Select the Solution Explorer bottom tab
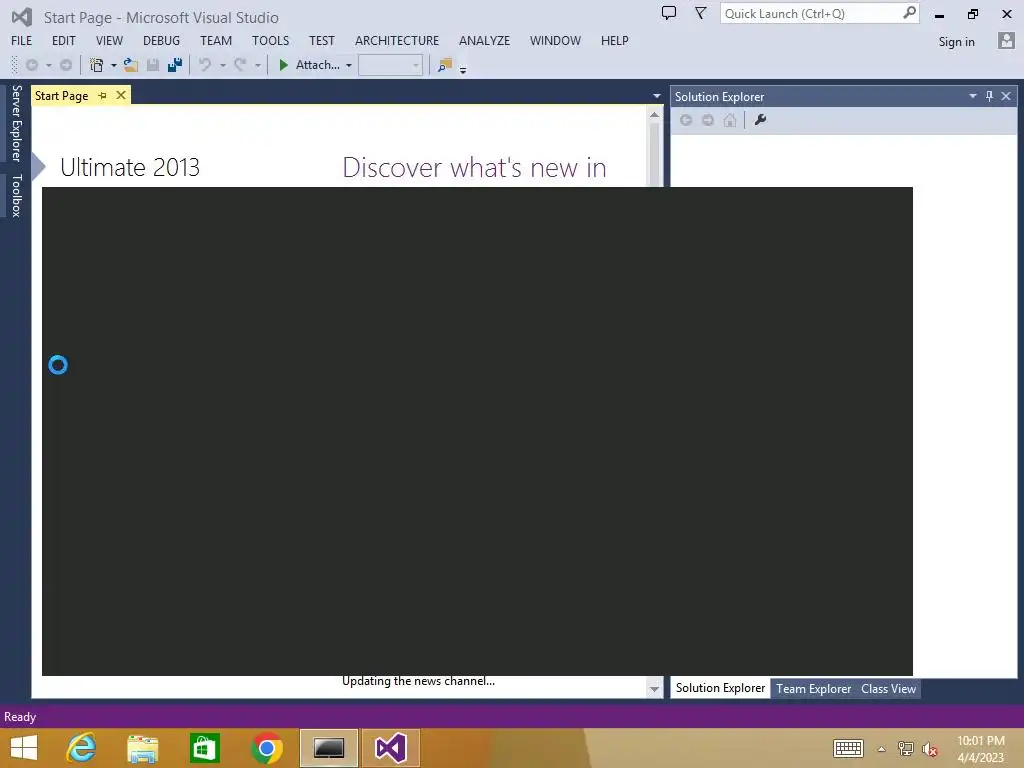Viewport: 1024px width, 768px height. pos(720,688)
